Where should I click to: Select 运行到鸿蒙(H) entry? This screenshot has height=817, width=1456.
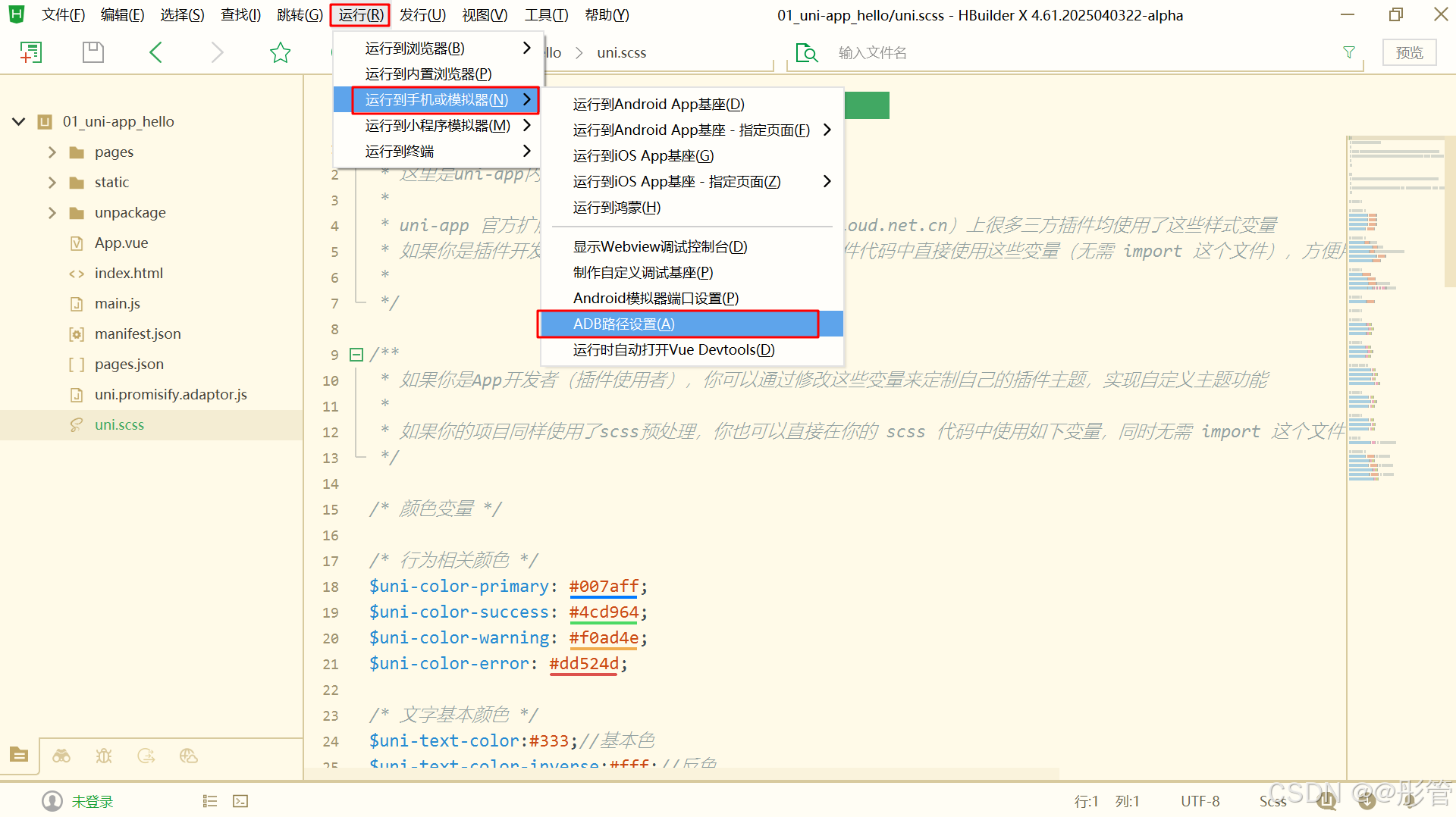[x=692, y=207]
